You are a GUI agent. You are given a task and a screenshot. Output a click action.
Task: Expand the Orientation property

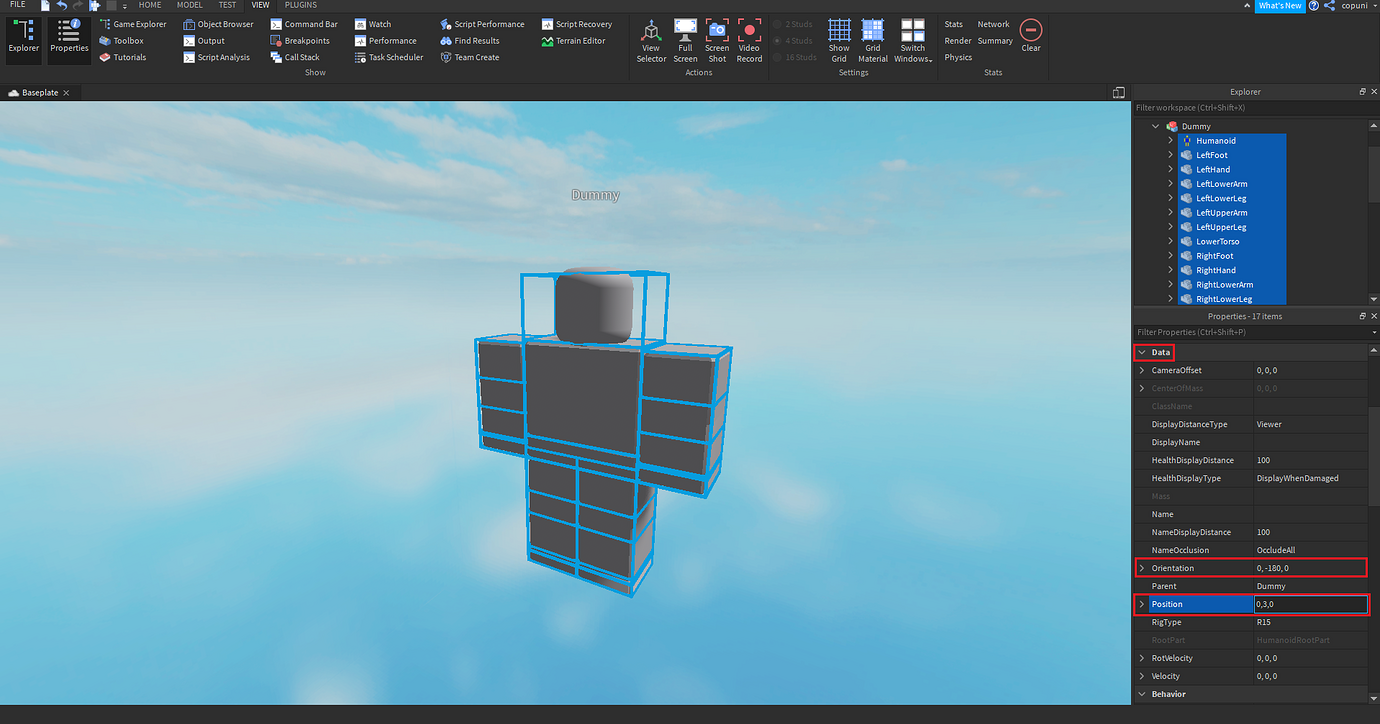[1142, 567]
